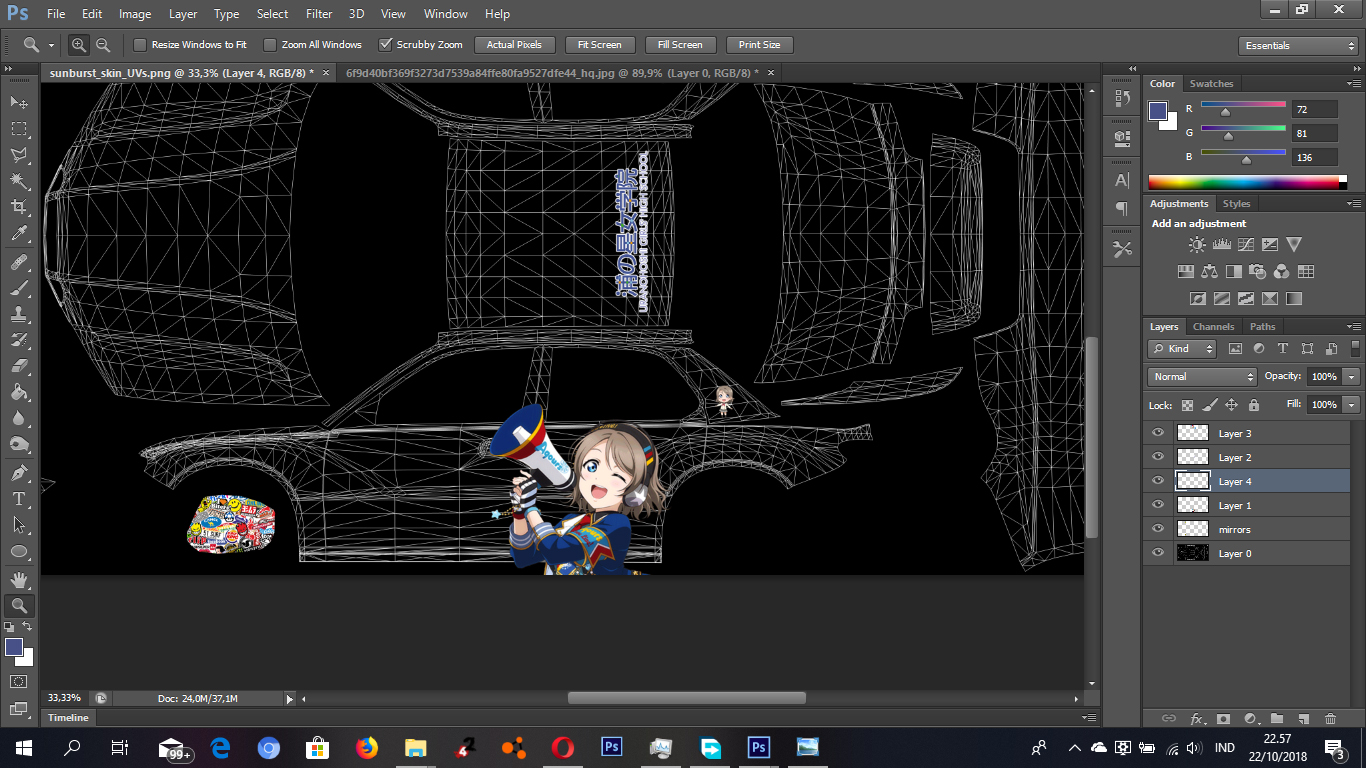Hide Layer 2 visibility eye
This screenshot has height=768, width=1366.
pyautogui.click(x=1158, y=457)
